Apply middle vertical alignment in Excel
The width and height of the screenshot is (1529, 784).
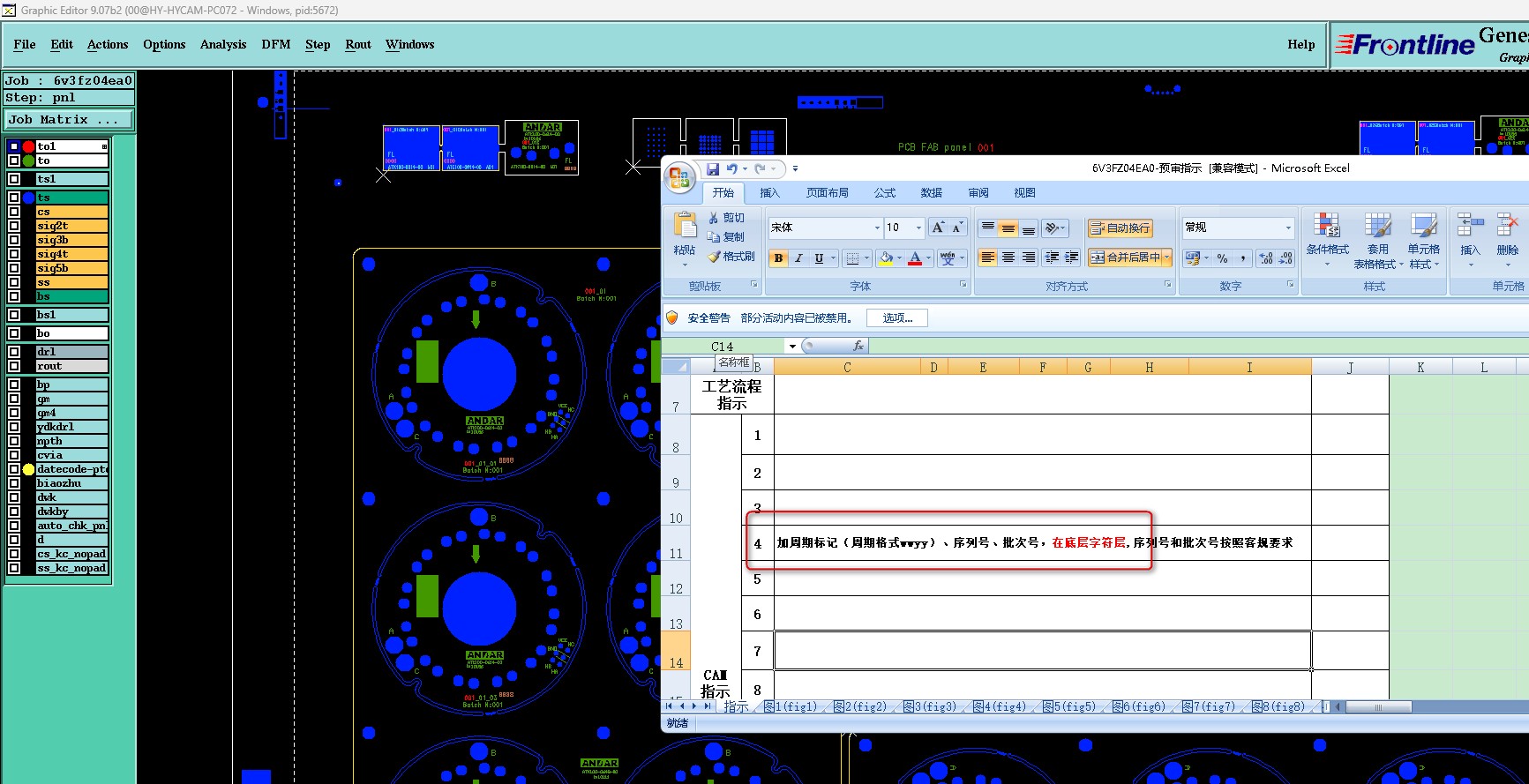(1008, 228)
